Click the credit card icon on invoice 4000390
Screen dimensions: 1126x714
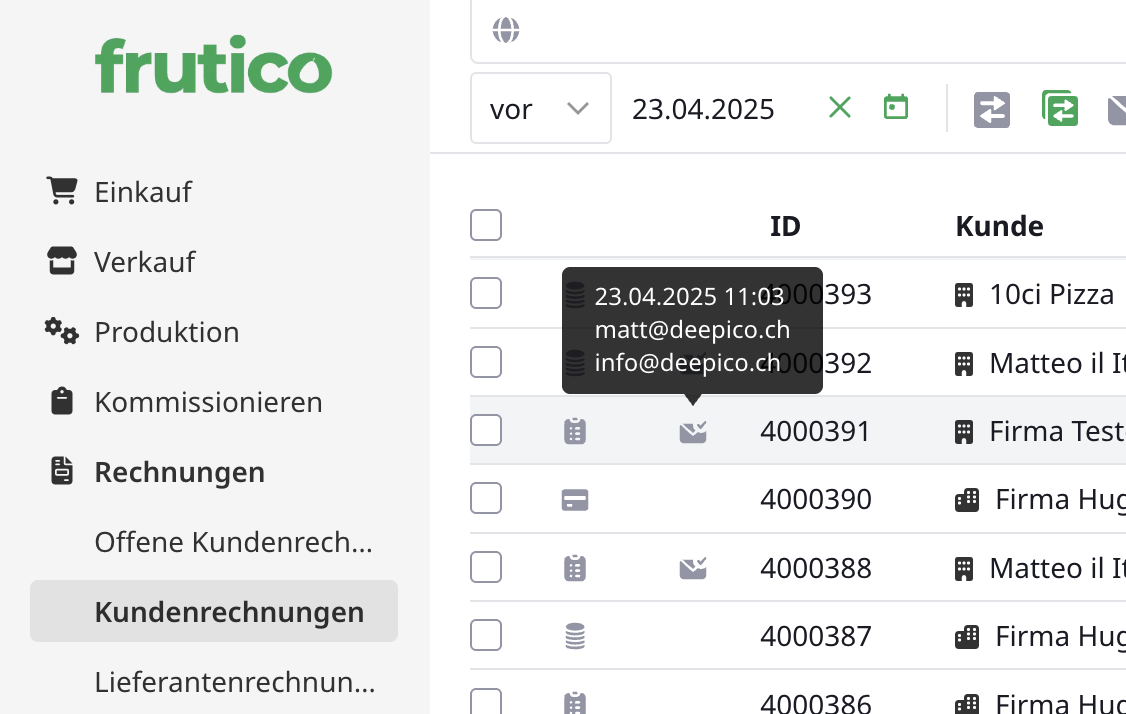pos(574,498)
